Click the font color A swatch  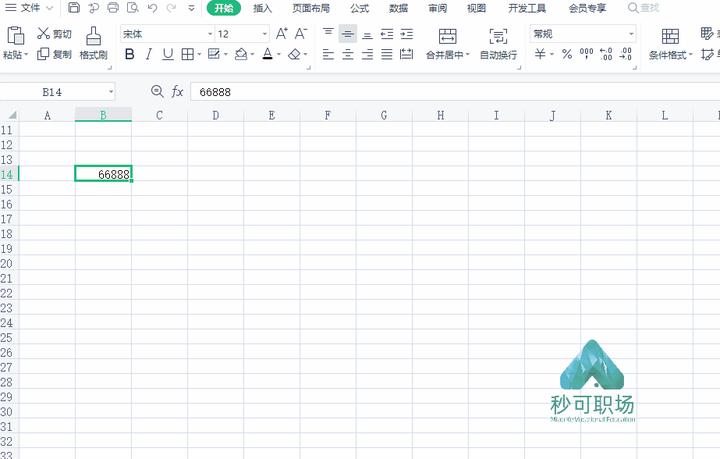pyautogui.click(x=267, y=55)
